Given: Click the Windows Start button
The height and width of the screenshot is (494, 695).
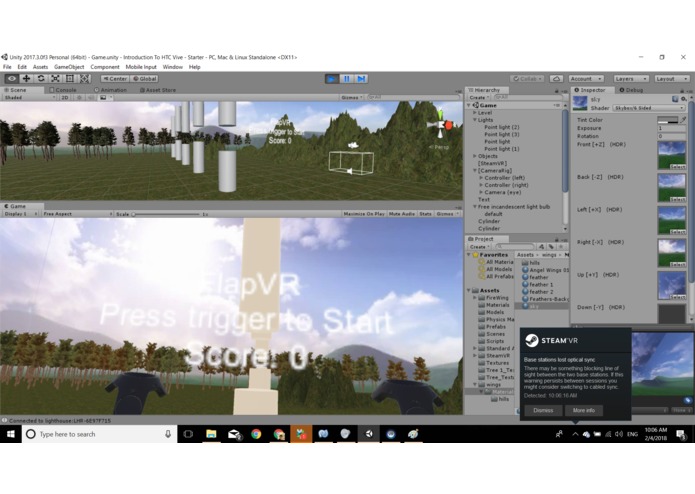Looking at the screenshot, I should (11, 434).
